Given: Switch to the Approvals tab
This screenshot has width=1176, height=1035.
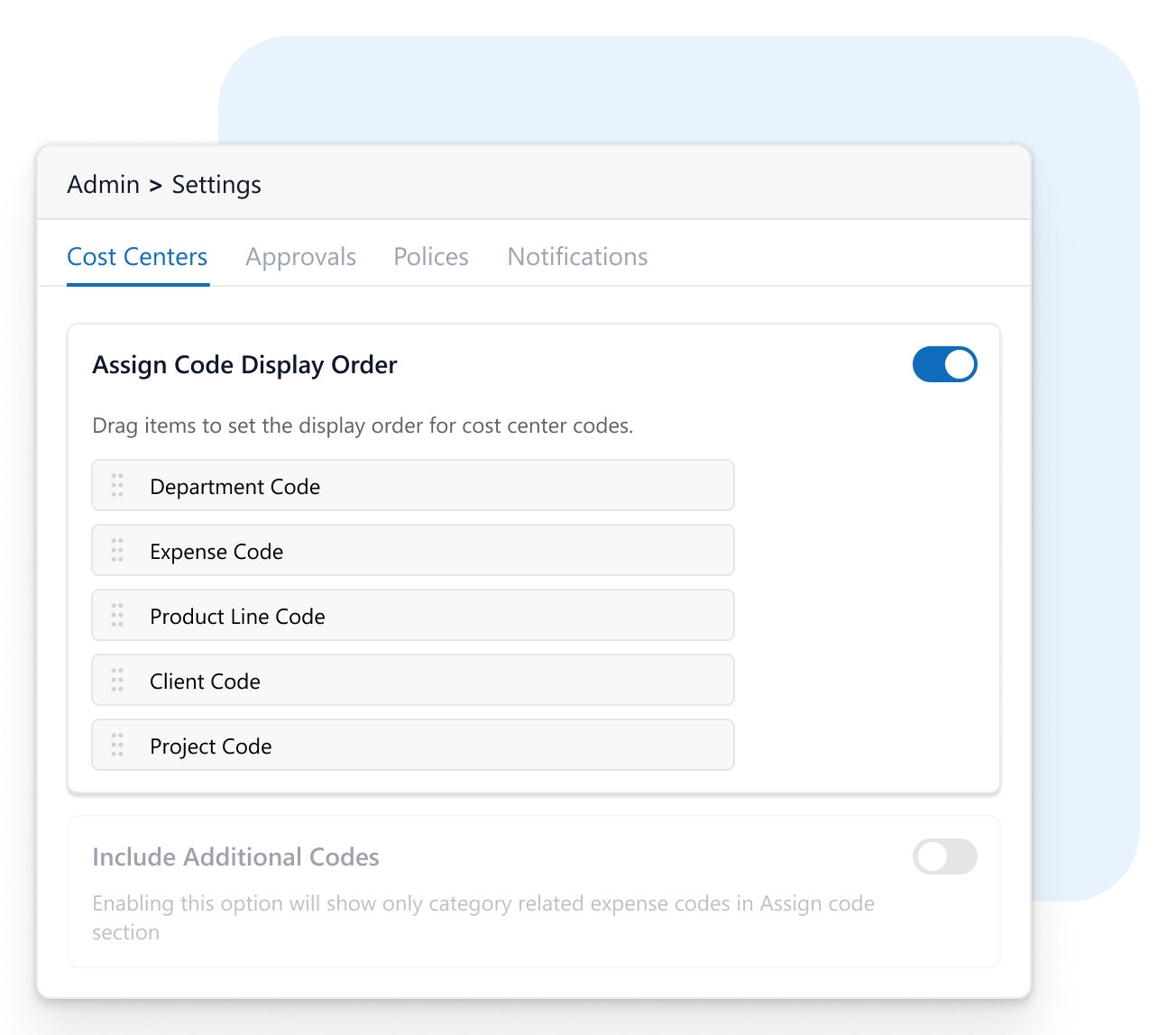Looking at the screenshot, I should [x=301, y=256].
